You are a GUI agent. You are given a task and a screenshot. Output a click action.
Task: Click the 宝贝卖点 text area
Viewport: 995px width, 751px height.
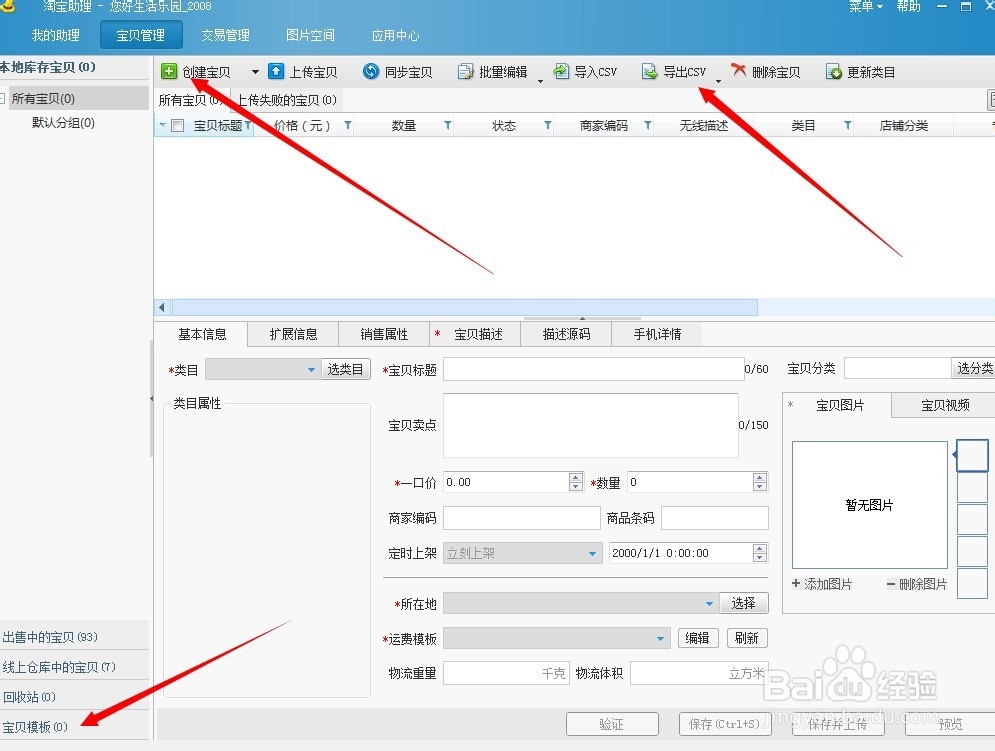(591, 425)
